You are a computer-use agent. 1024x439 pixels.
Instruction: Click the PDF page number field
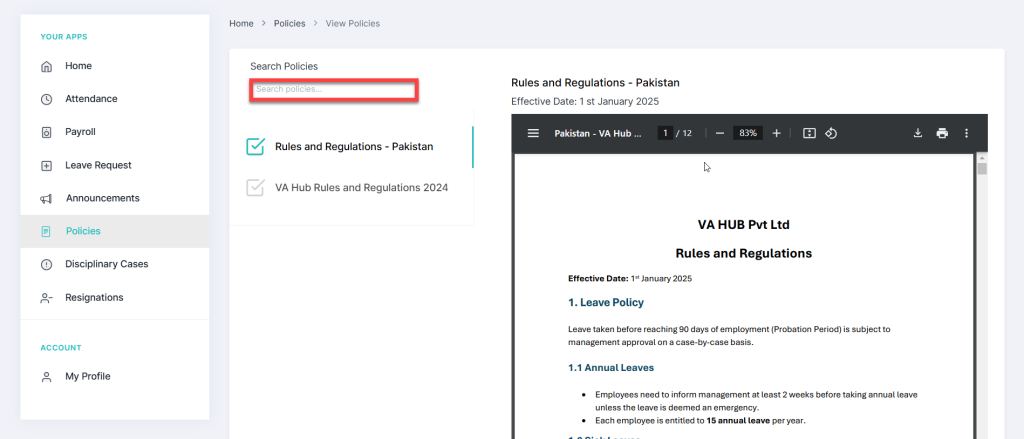click(x=665, y=133)
